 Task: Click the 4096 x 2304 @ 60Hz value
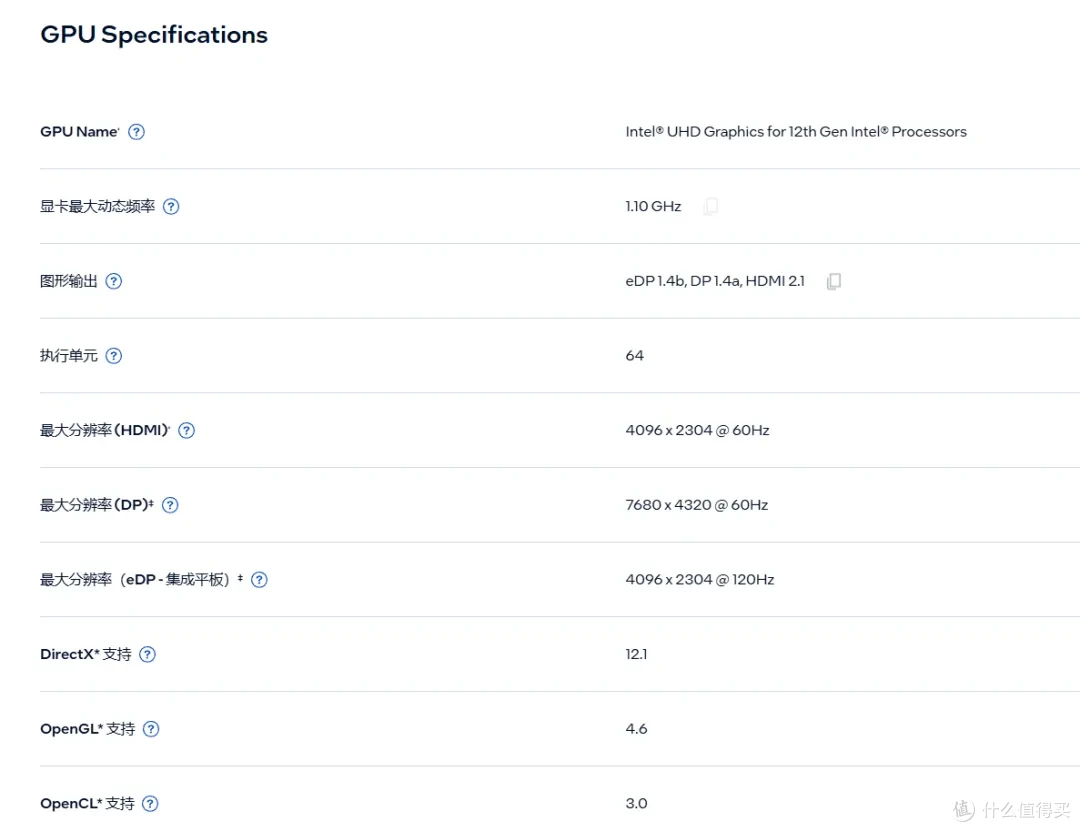(x=697, y=430)
